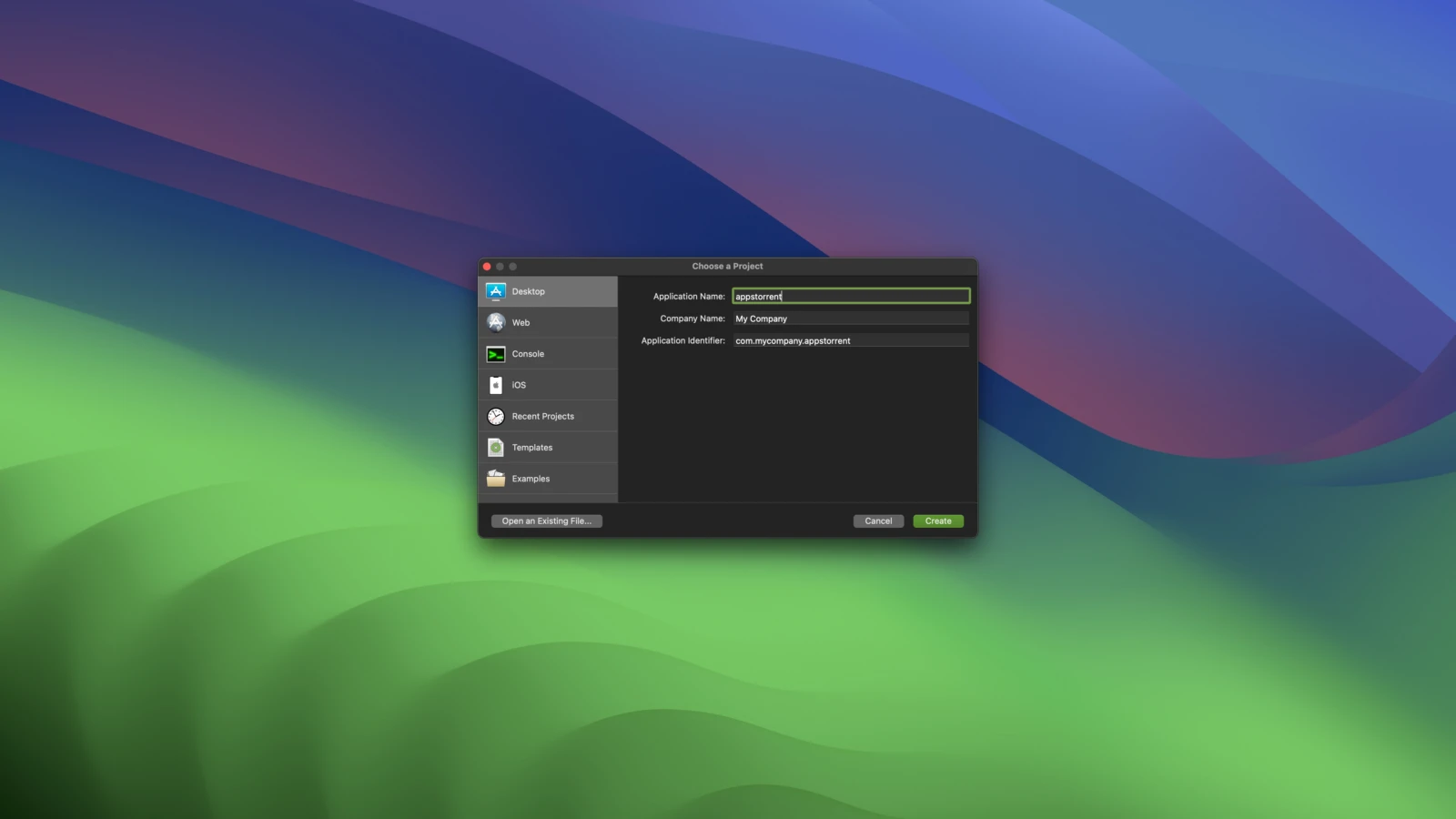Select the Desktop project type icon

pyautogui.click(x=496, y=291)
